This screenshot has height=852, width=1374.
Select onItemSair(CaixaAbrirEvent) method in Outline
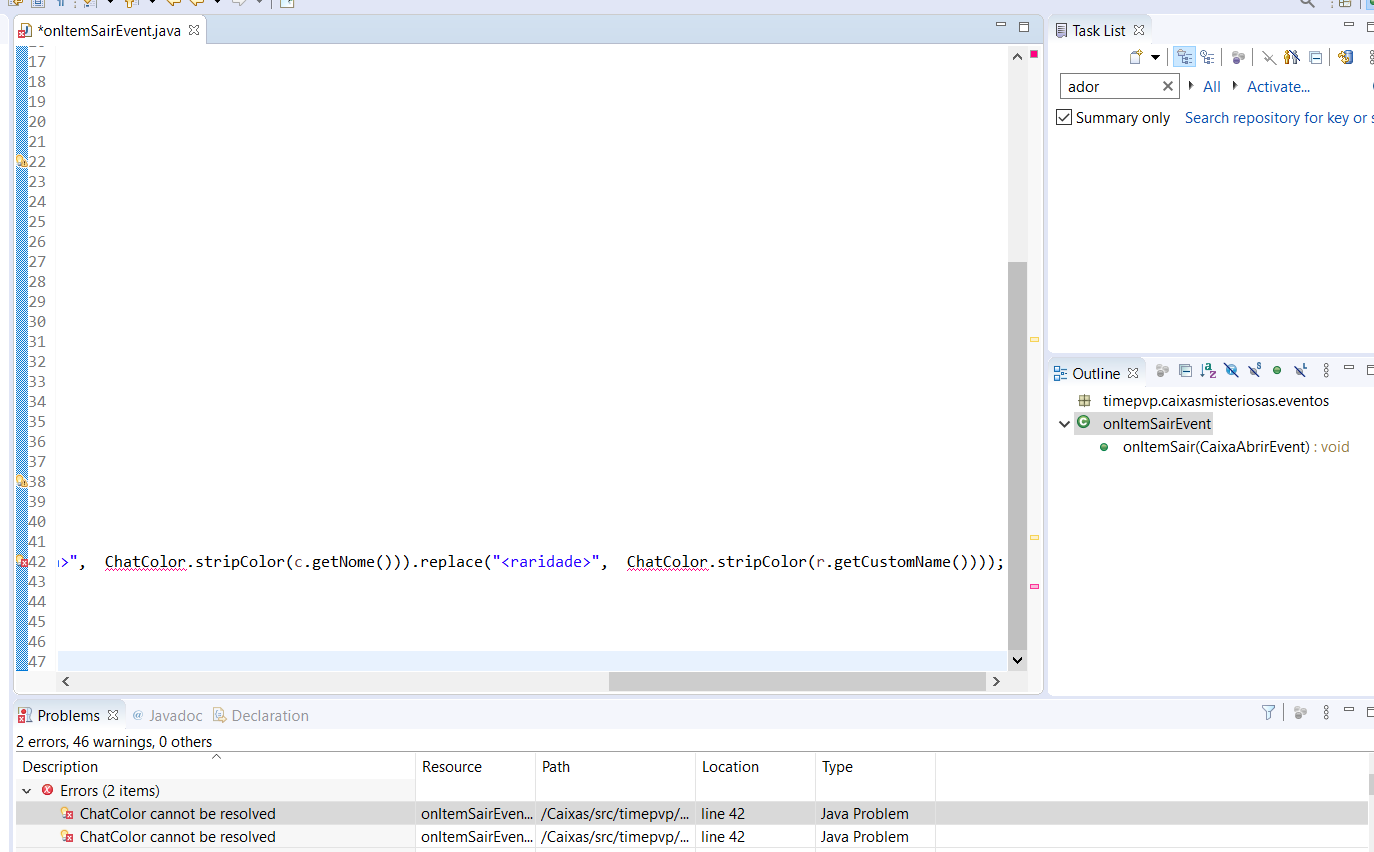tap(1236, 447)
